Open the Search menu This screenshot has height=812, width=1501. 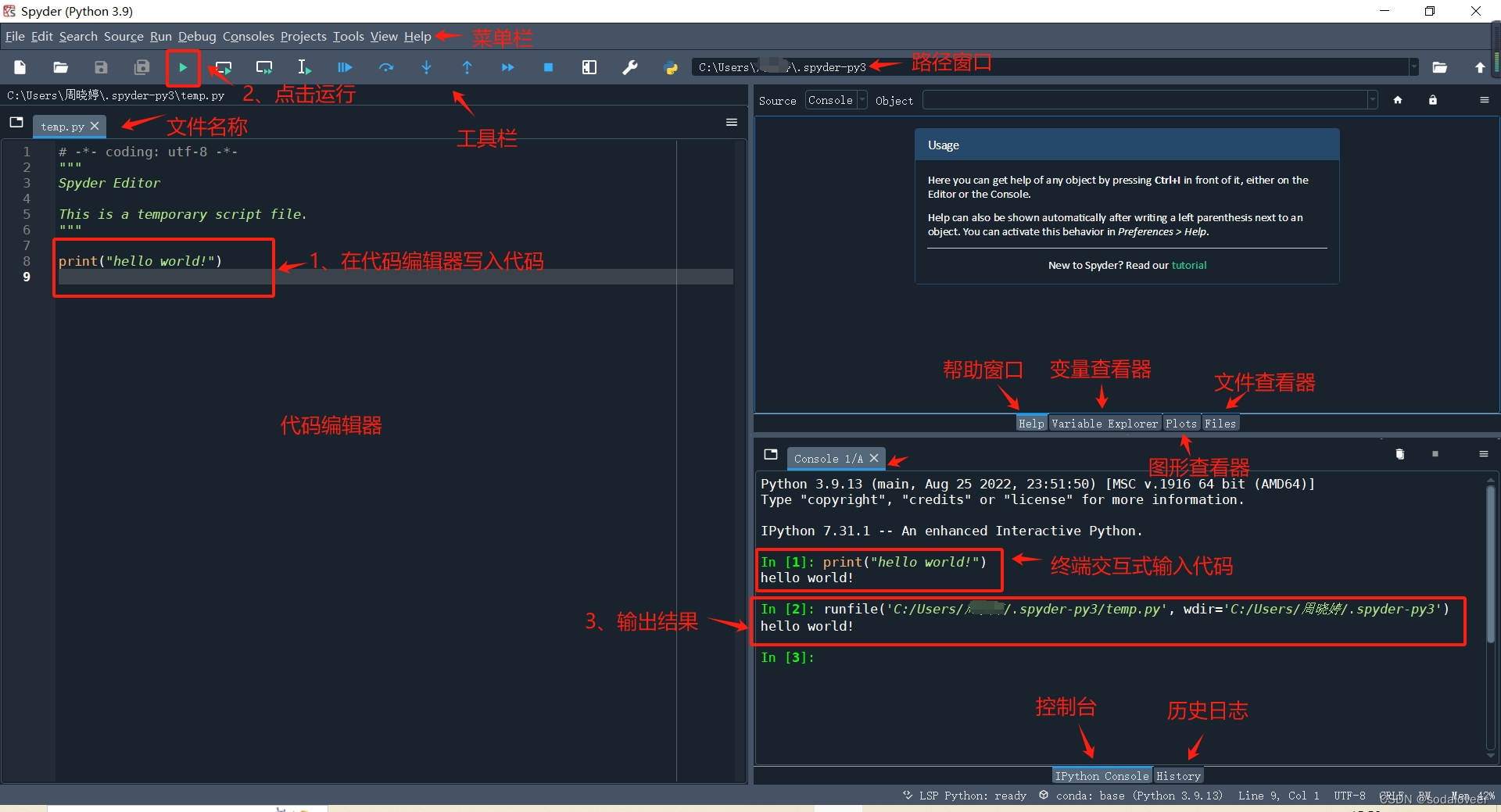pyautogui.click(x=78, y=36)
